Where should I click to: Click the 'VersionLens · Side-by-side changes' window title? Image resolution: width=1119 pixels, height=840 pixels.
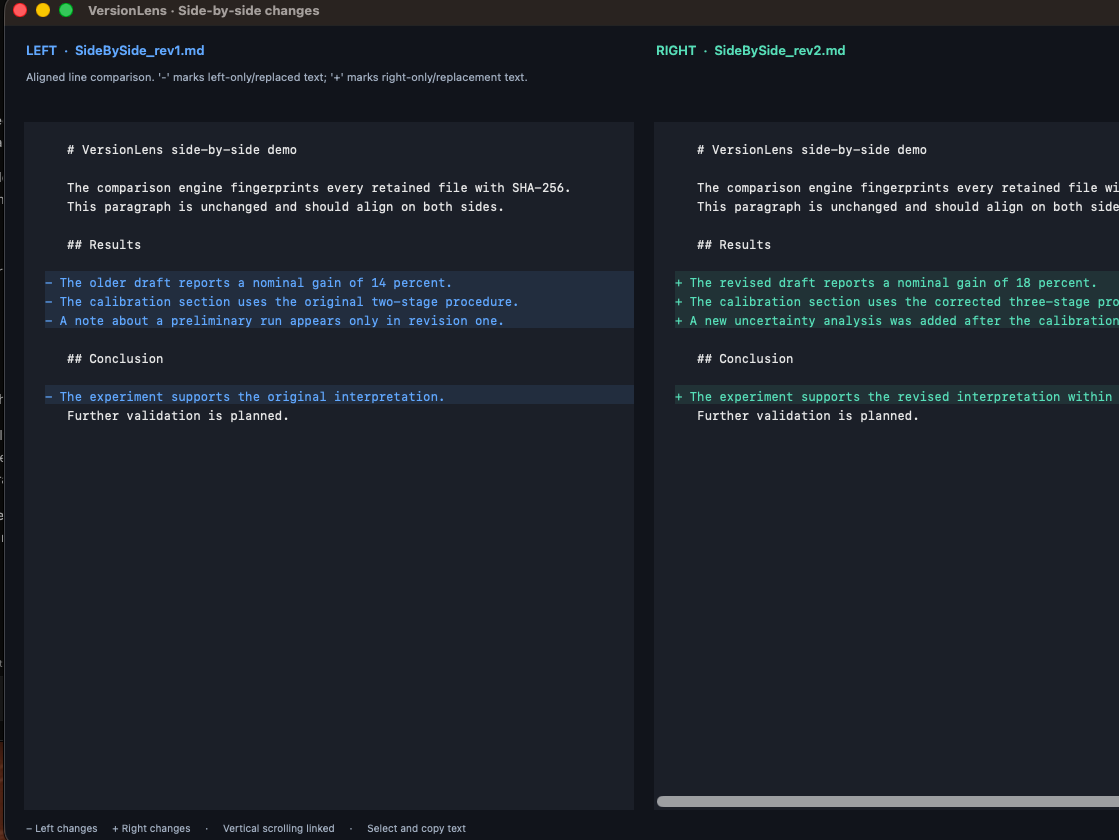(x=203, y=11)
